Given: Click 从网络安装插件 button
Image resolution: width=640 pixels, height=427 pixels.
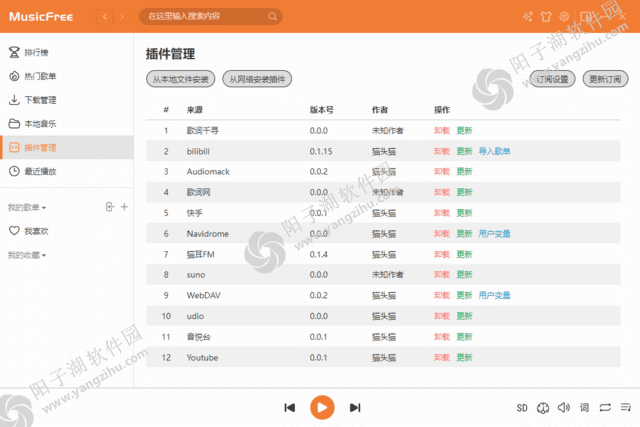Looking at the screenshot, I should point(257,79).
